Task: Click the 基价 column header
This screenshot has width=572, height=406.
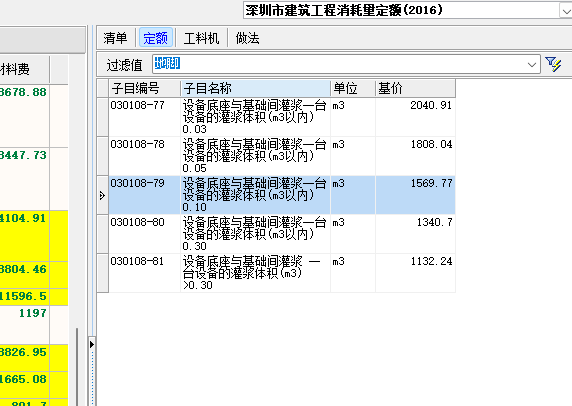Action: click(x=416, y=89)
